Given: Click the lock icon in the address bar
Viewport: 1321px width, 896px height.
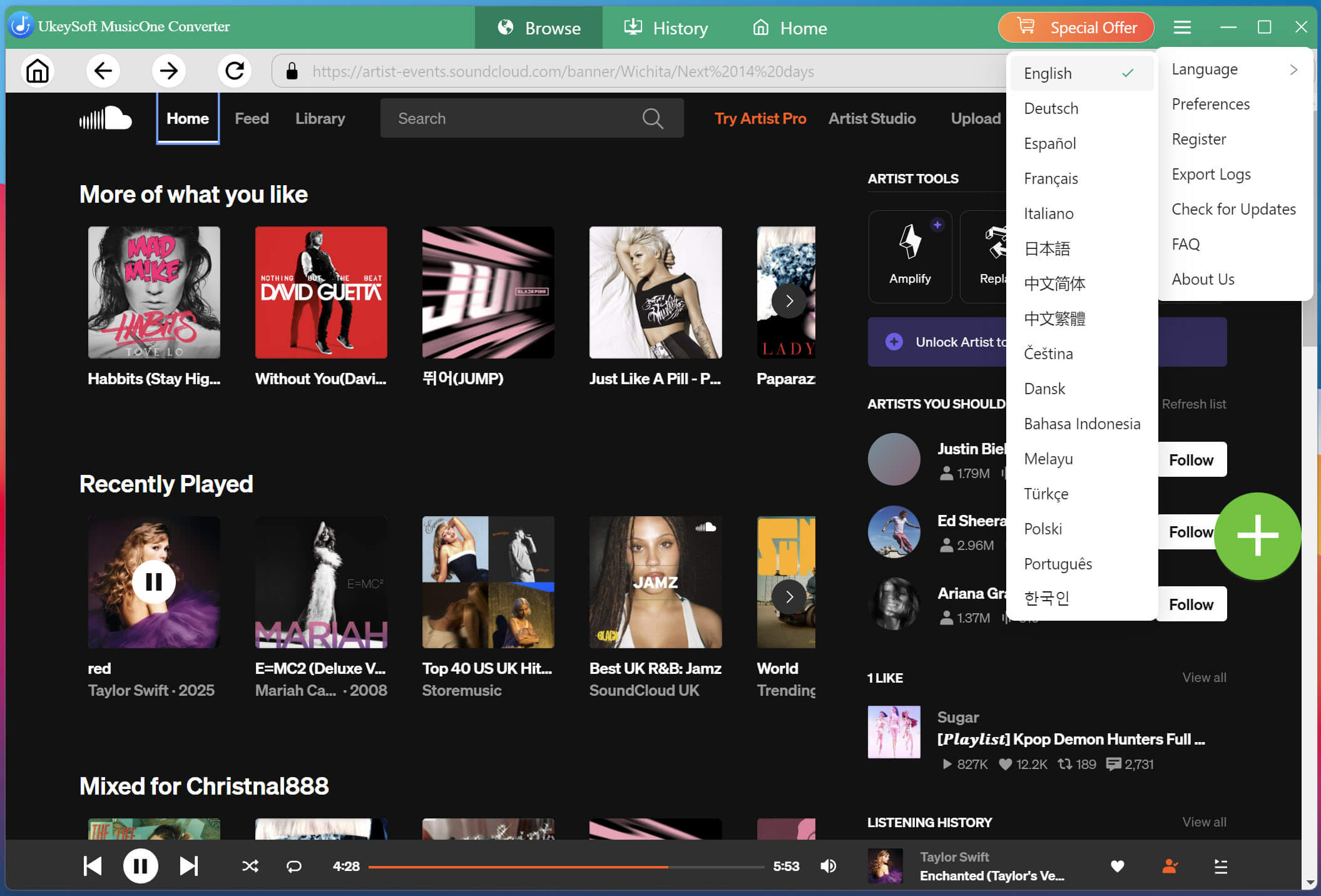Looking at the screenshot, I should click(x=292, y=71).
